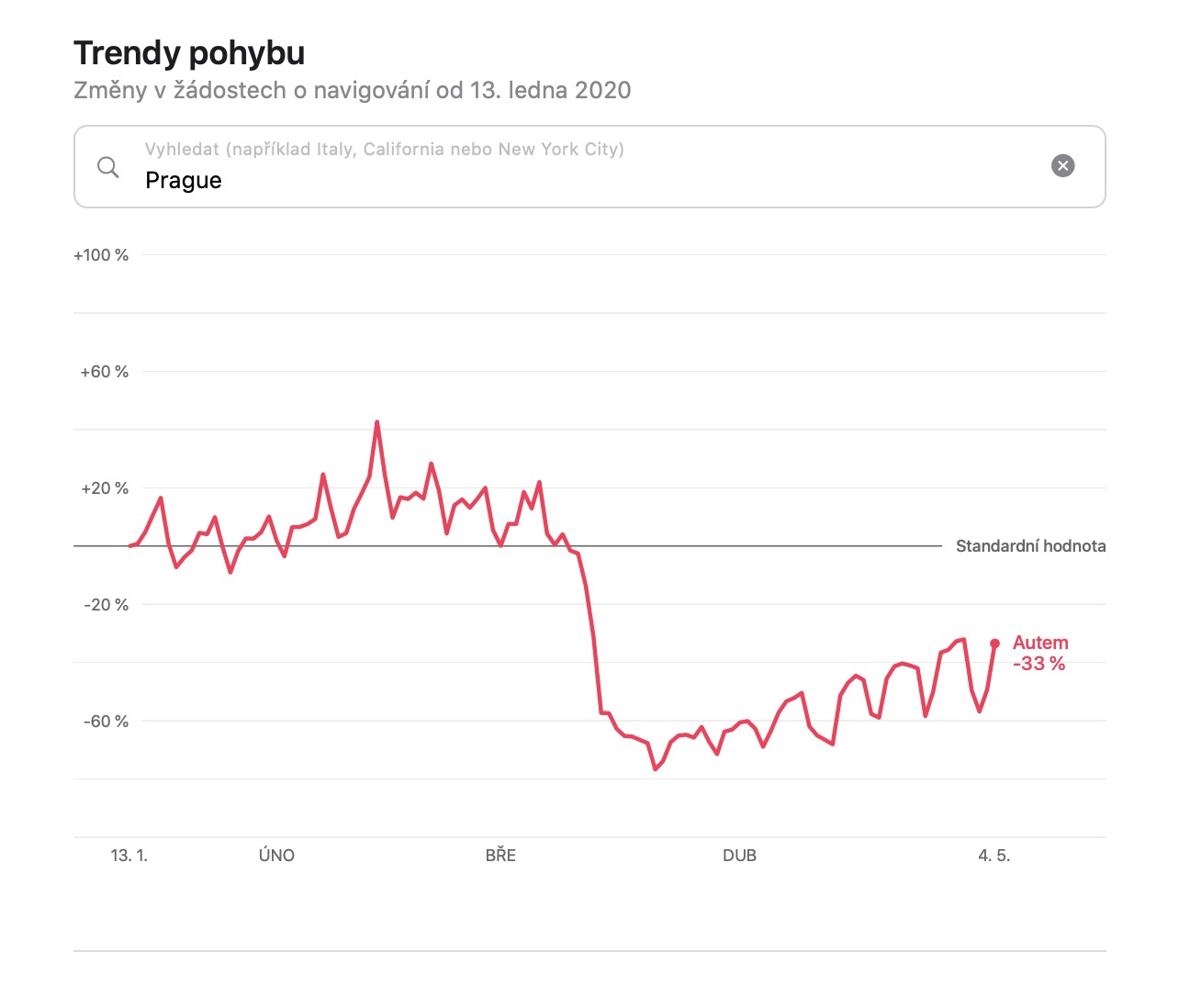Click the +100 % axis label
The image size is (1179, 1008).
click(101, 255)
